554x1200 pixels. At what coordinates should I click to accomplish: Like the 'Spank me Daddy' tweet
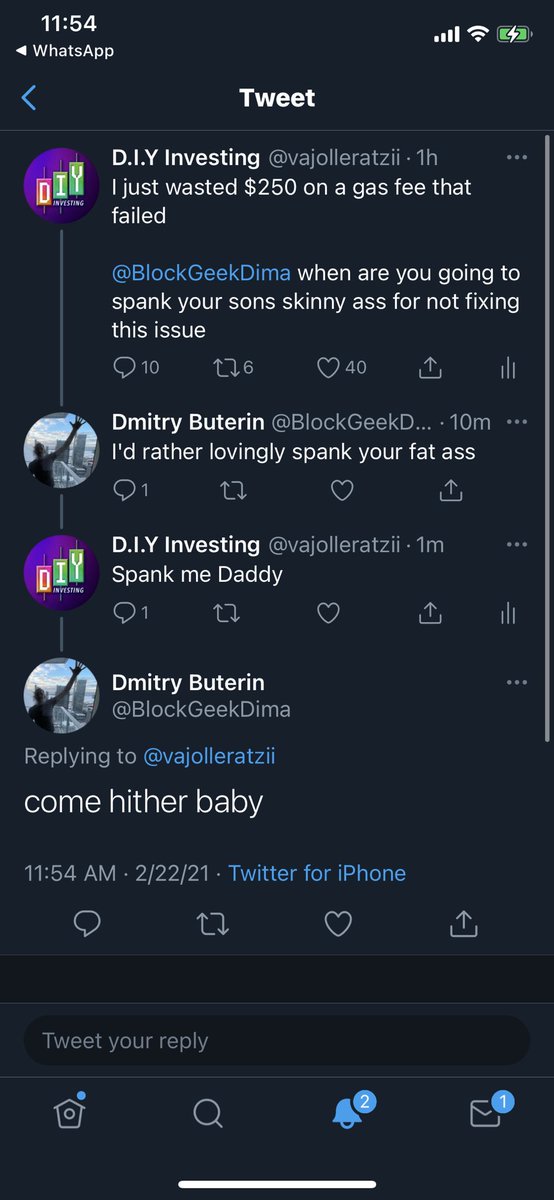328,612
